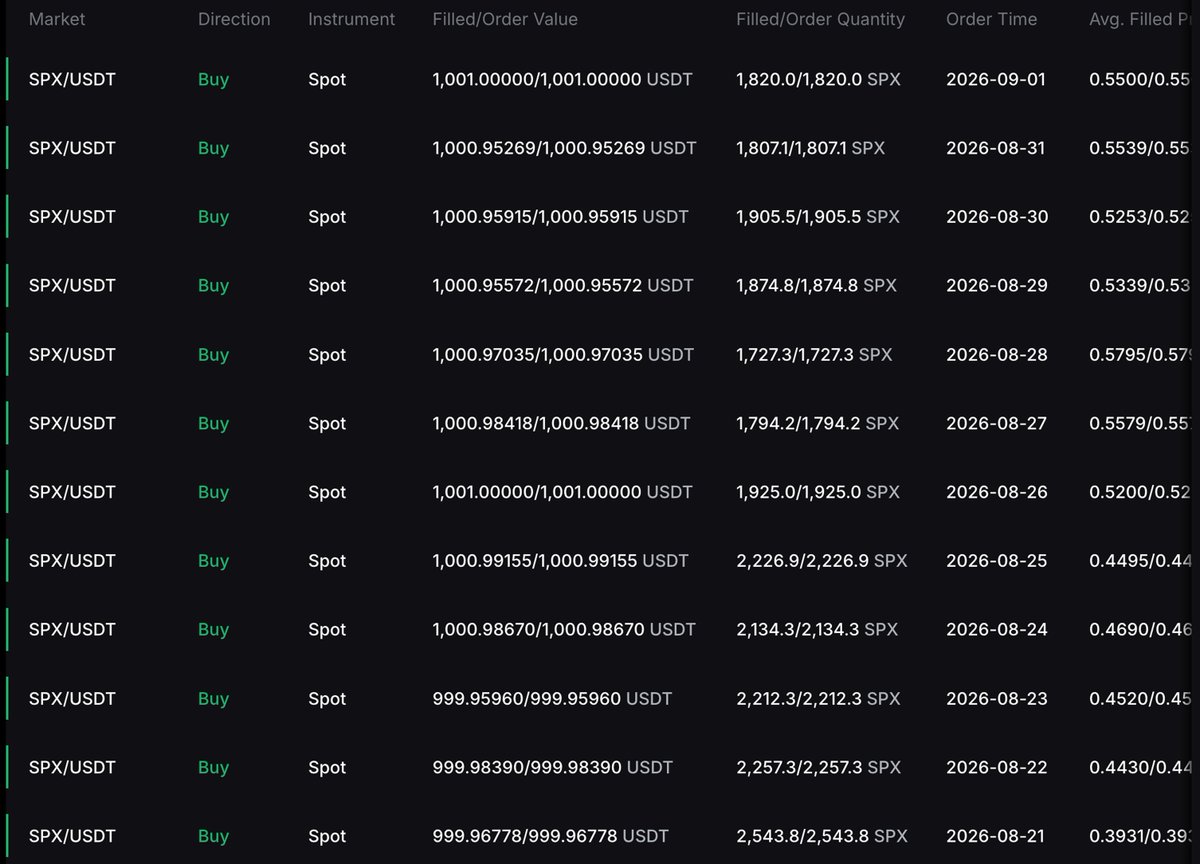The height and width of the screenshot is (864, 1200).
Task: Click the order time 2026-08-30
Action: [997, 217]
